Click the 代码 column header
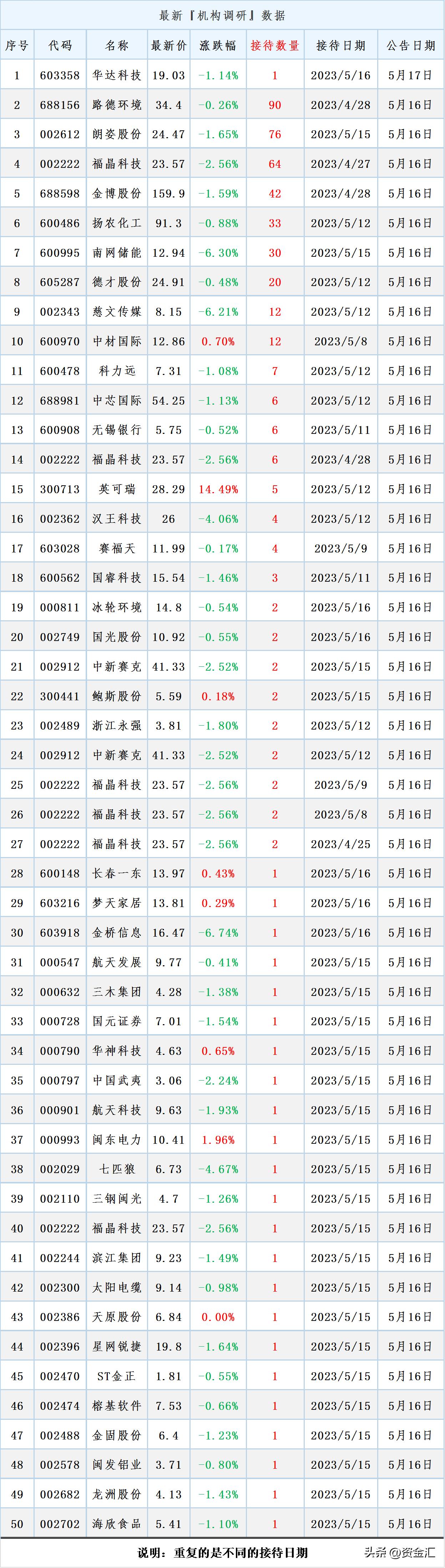The image size is (445, 1568). pyautogui.click(x=60, y=45)
